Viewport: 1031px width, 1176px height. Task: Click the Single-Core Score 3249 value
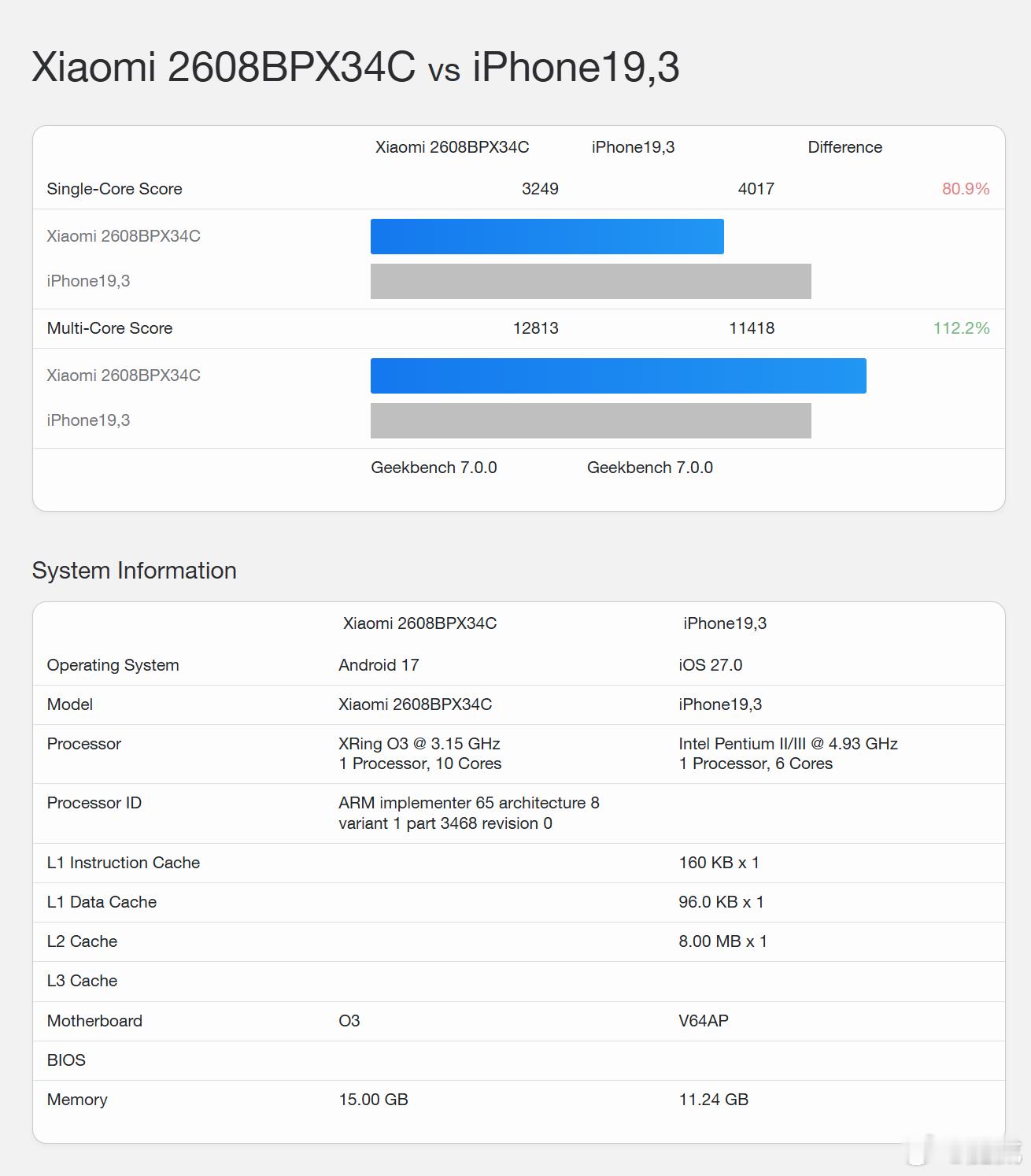click(x=540, y=189)
